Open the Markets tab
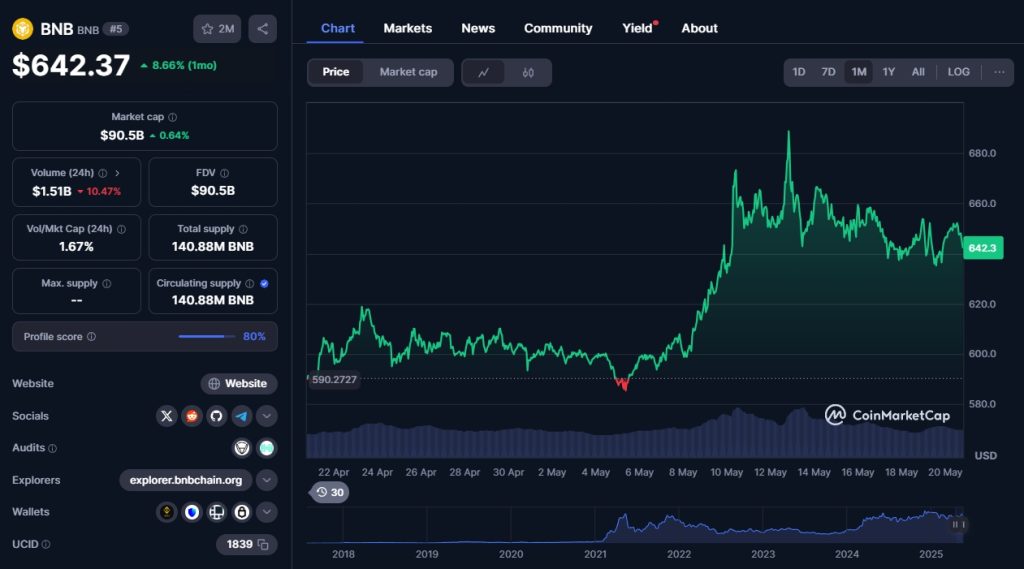 pos(408,28)
